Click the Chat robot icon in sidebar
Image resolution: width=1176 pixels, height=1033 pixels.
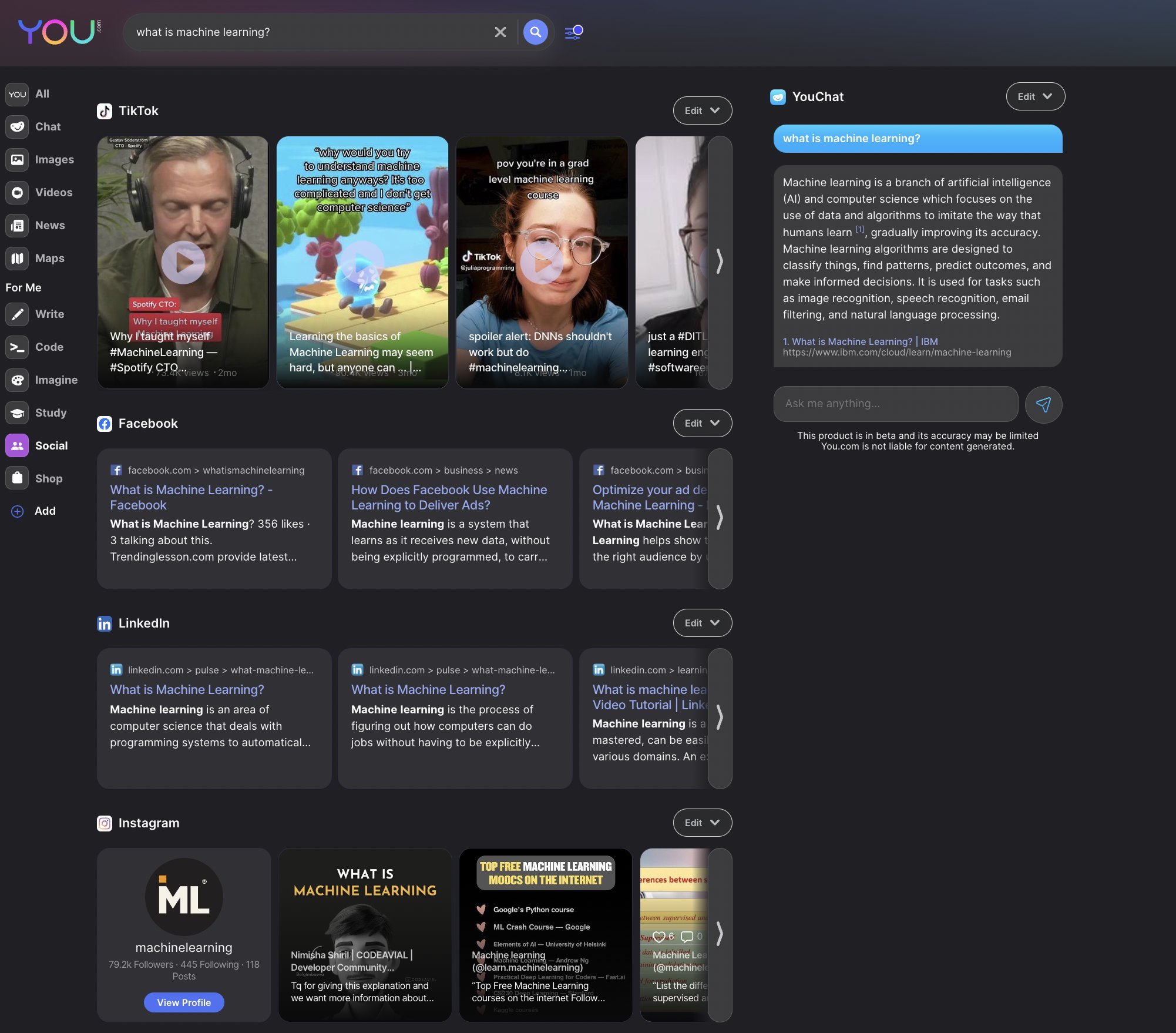point(17,127)
